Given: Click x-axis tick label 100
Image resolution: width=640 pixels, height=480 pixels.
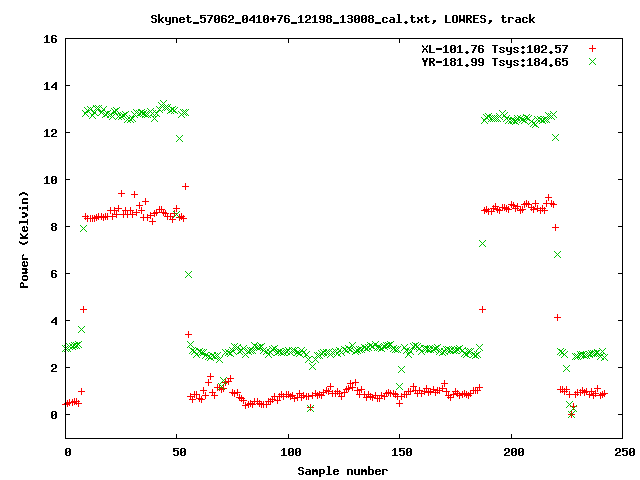Looking at the screenshot, I should [291, 452].
